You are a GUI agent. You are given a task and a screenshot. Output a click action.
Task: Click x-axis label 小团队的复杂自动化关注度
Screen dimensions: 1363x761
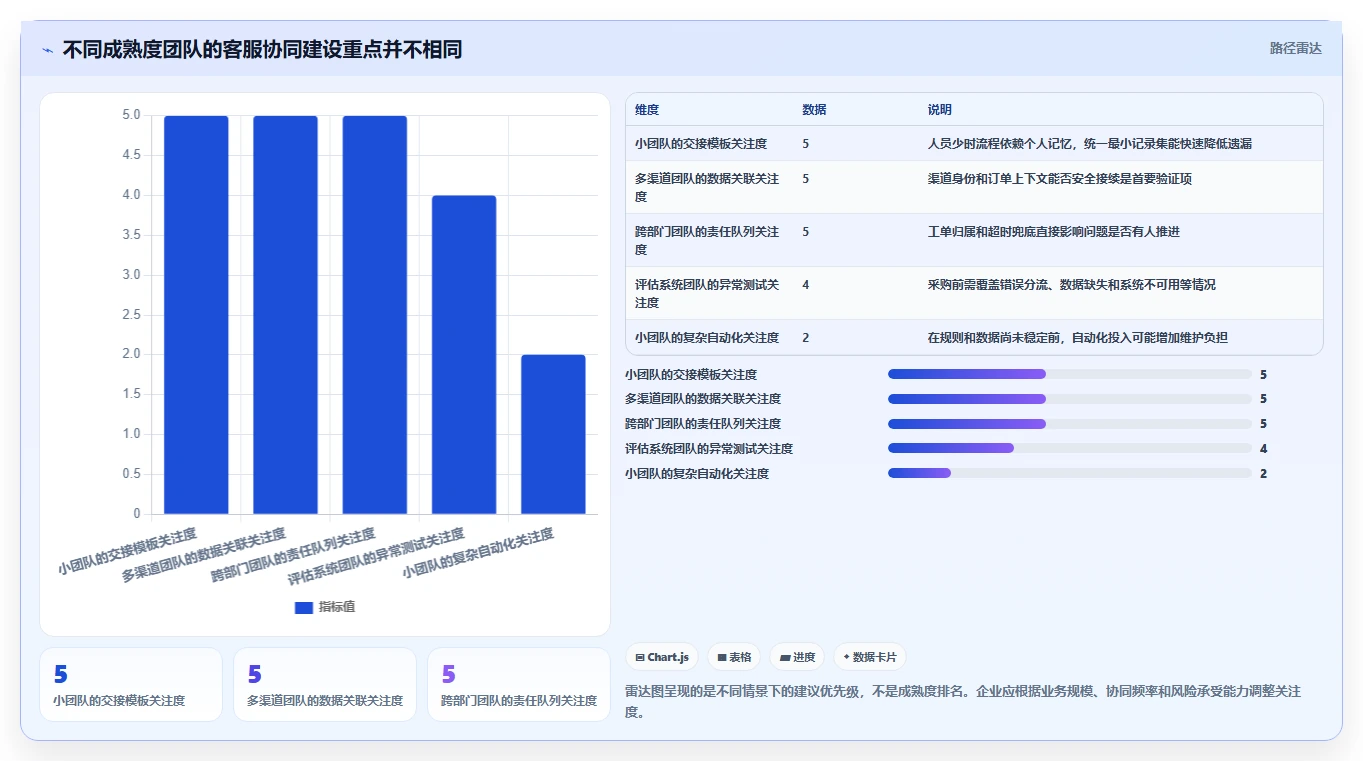478,554
